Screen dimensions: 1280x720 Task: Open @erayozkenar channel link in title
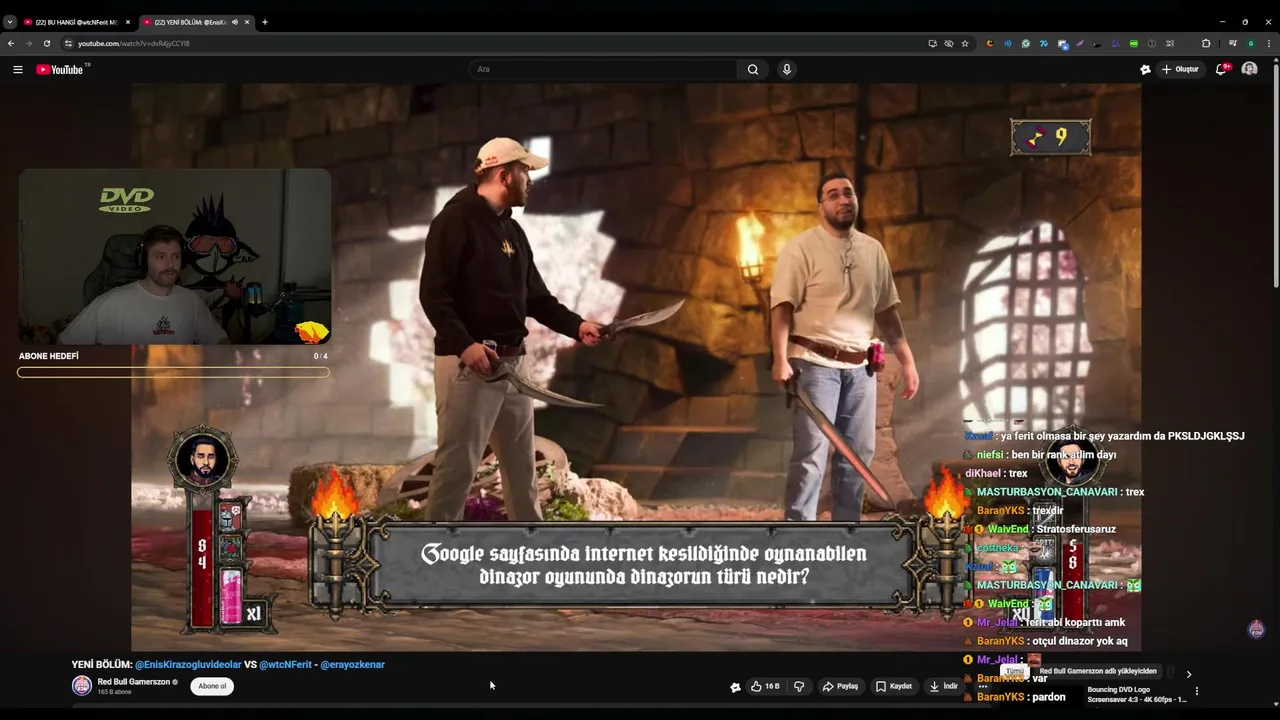[353, 664]
